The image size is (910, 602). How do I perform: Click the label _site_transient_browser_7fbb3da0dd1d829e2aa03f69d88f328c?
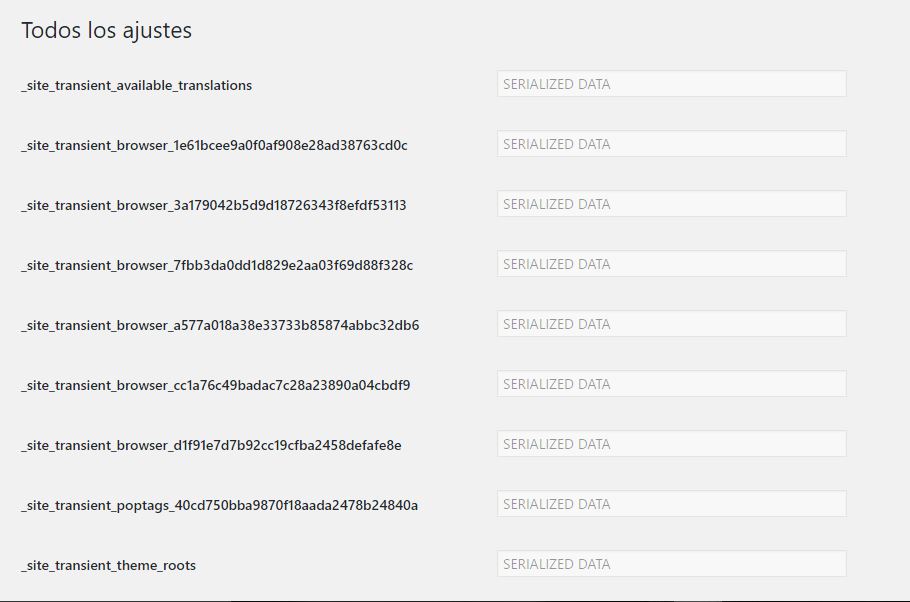tap(217, 266)
